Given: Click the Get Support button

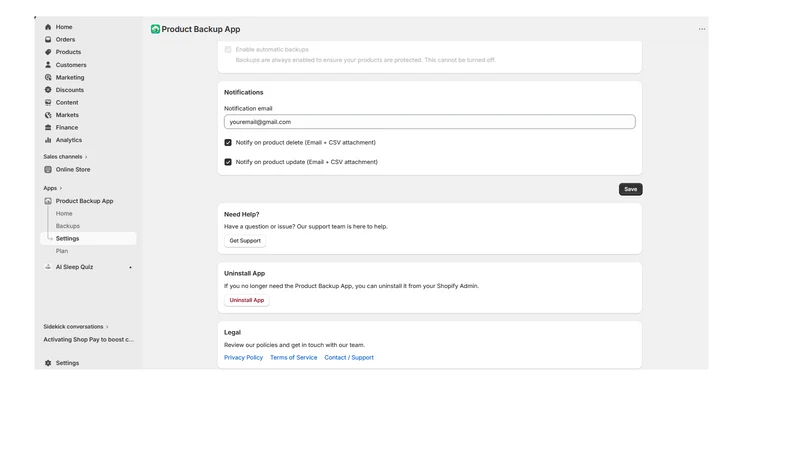Looking at the screenshot, I should pyautogui.click(x=245, y=241).
